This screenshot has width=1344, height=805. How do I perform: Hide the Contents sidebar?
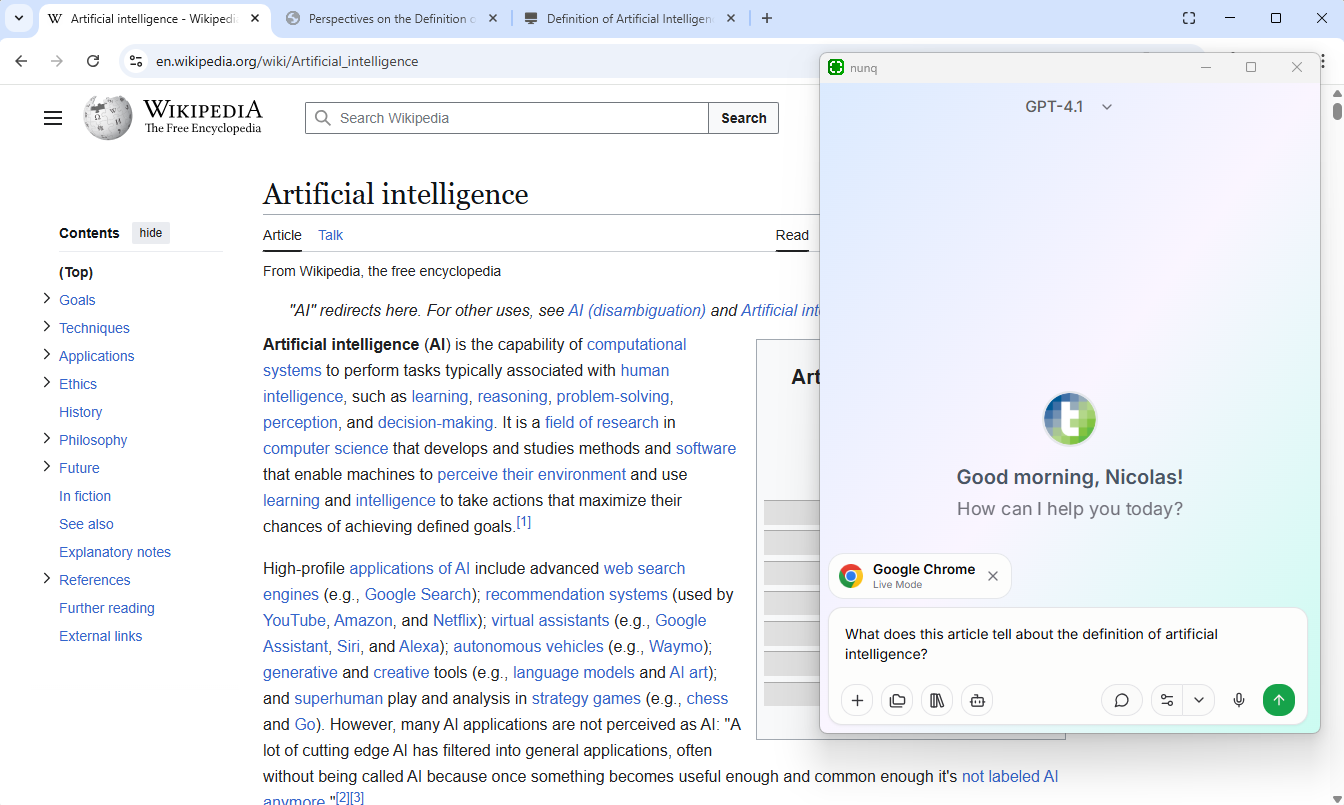(x=151, y=233)
